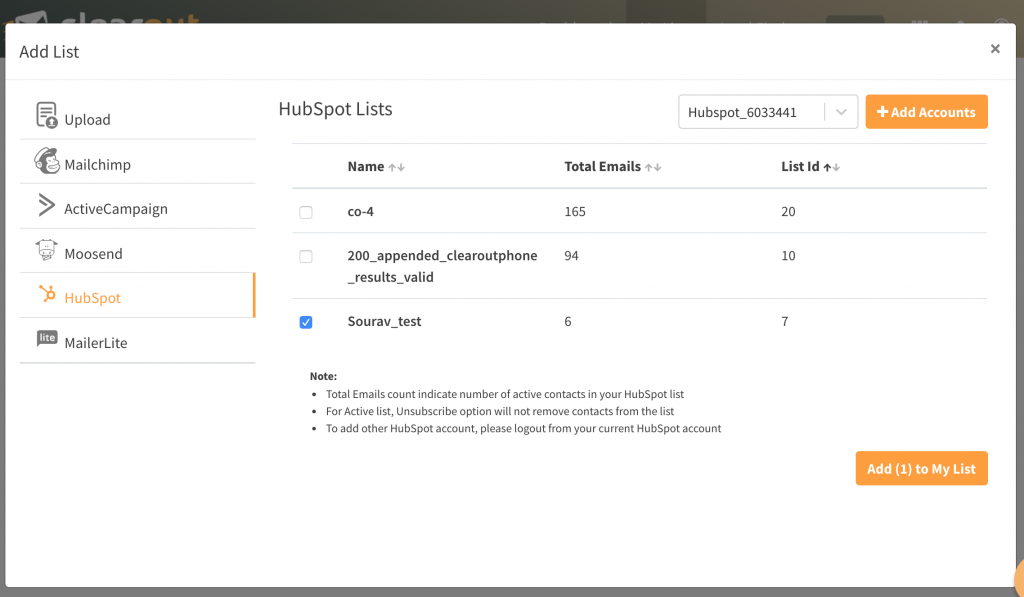Screen dimensions: 1024x597
Task: Select the HubSpot tab
Action: (x=137, y=295)
